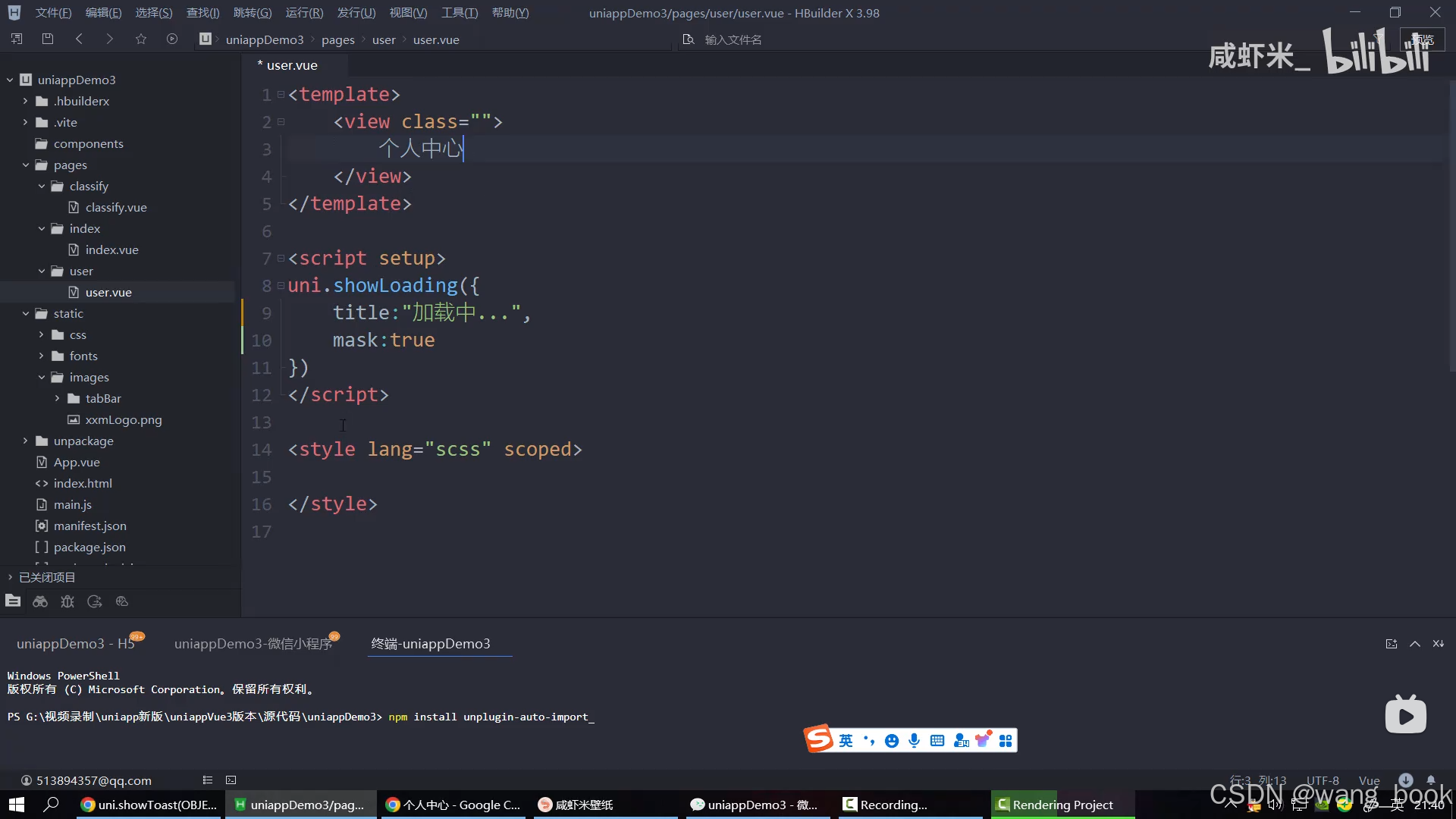This screenshot has height=819, width=1456.
Task: Open the 文件(F) menu
Action: click(x=53, y=13)
